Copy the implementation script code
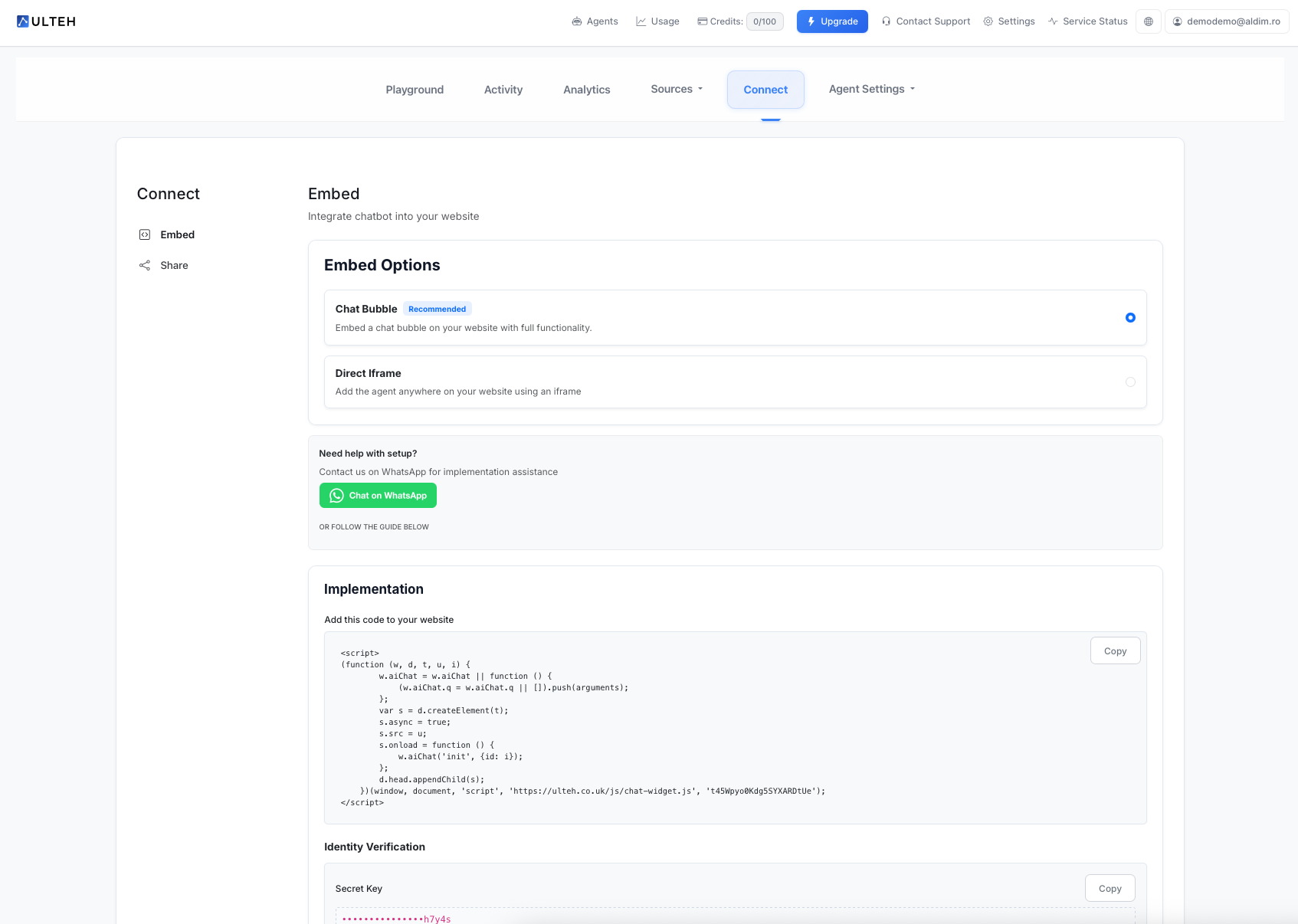This screenshot has width=1298, height=924. coord(1115,650)
